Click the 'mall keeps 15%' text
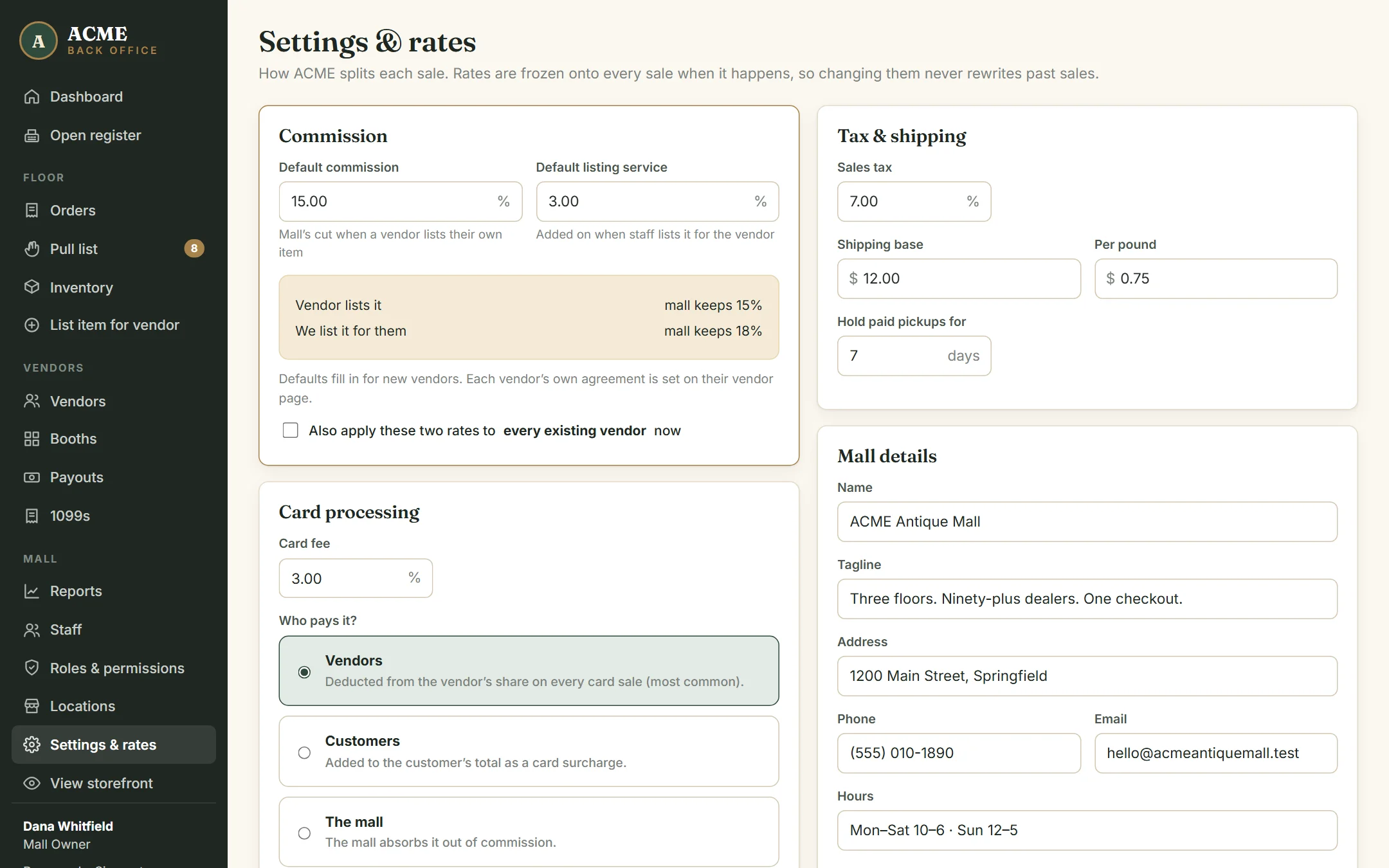The height and width of the screenshot is (868, 1389). pyautogui.click(x=713, y=305)
